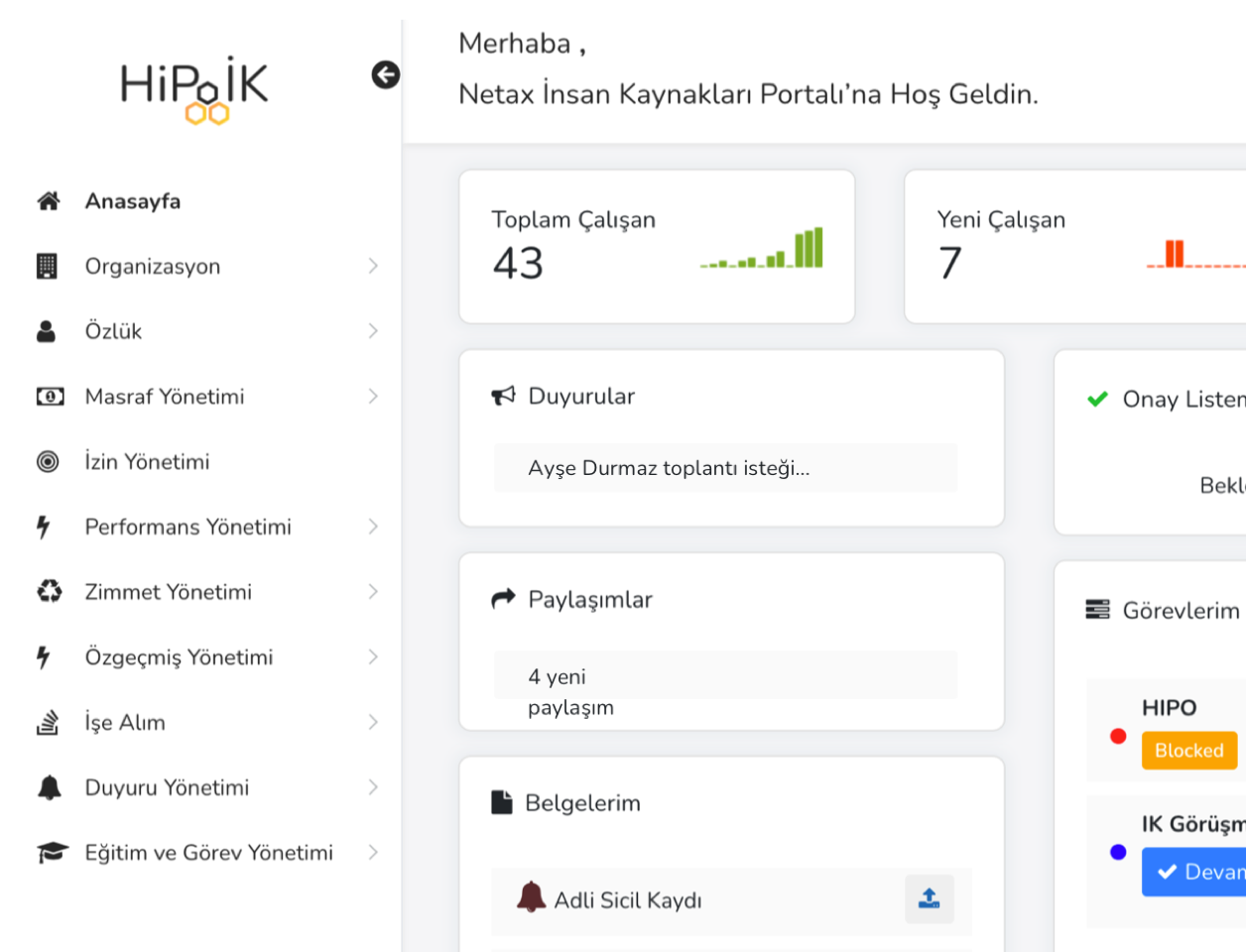1246x952 pixels.
Task: Click the Zimmet Yönetimi menu label
Action: click(169, 592)
